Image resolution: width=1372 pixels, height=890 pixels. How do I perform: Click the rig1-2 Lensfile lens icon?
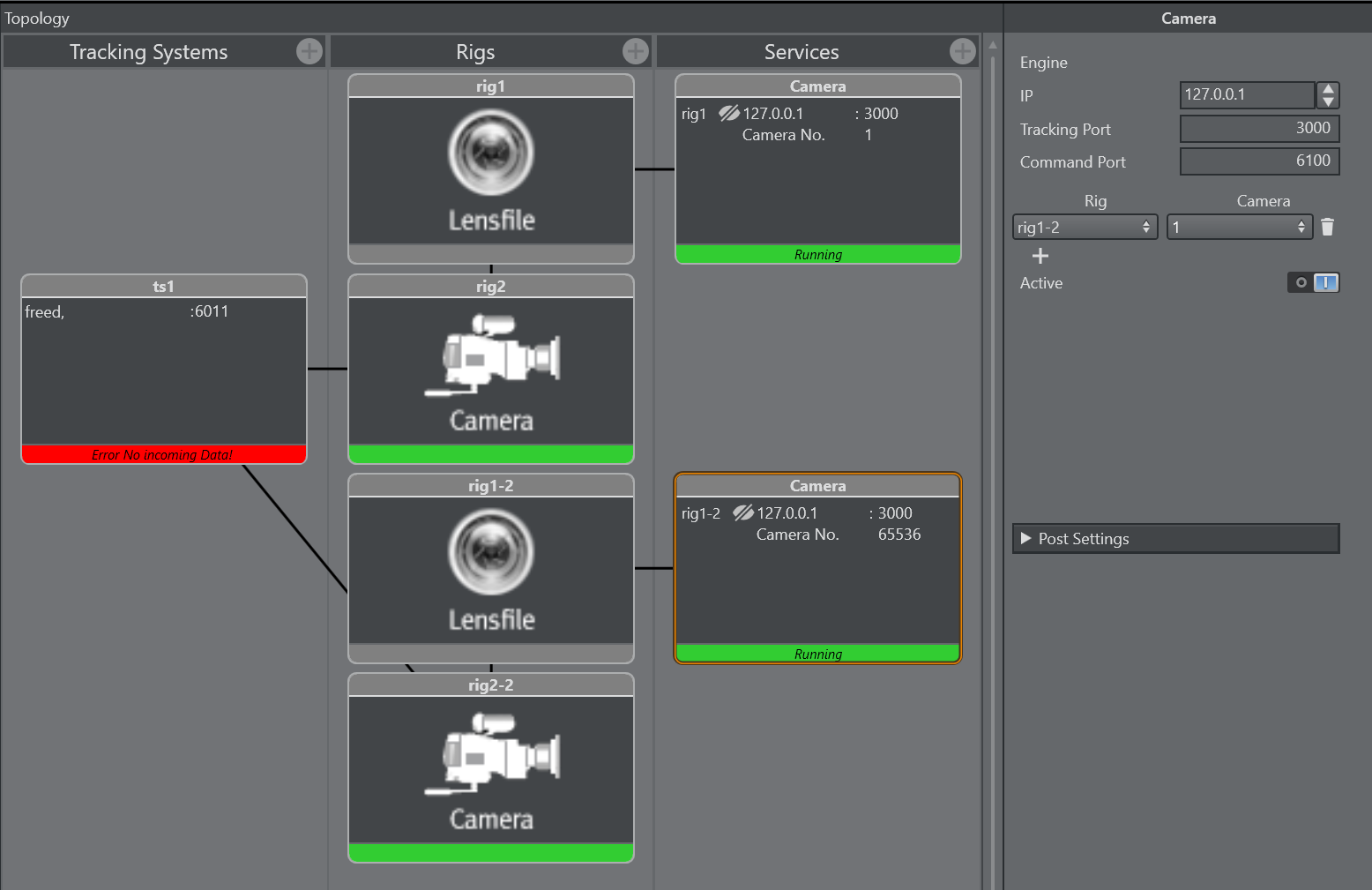(x=491, y=552)
